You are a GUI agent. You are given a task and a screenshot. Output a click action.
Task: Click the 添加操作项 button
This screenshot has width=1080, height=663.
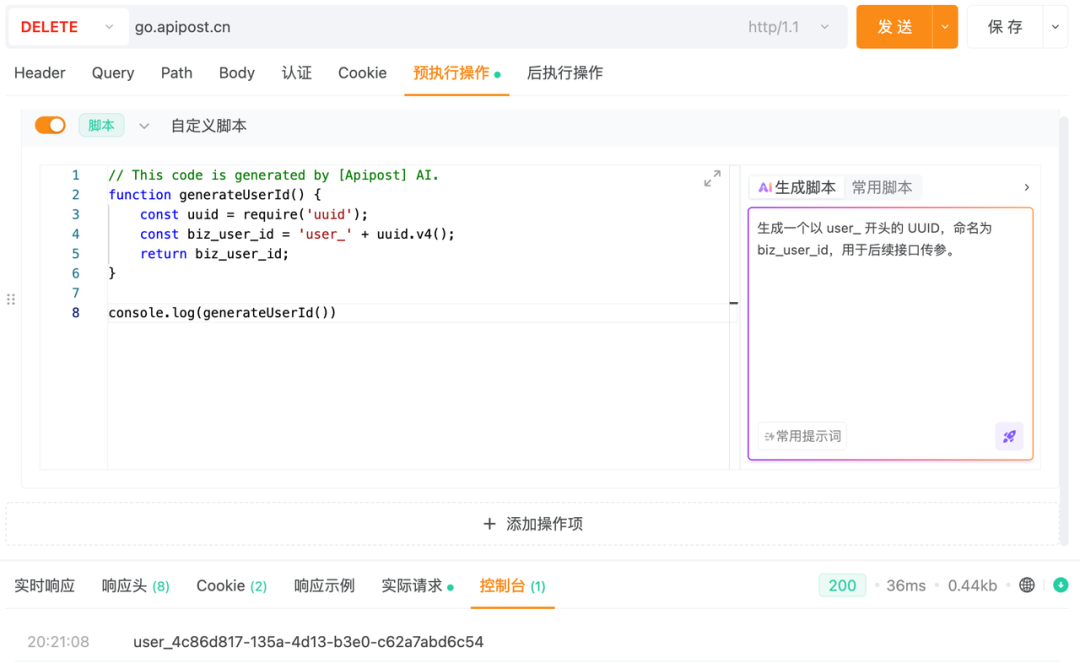(533, 524)
